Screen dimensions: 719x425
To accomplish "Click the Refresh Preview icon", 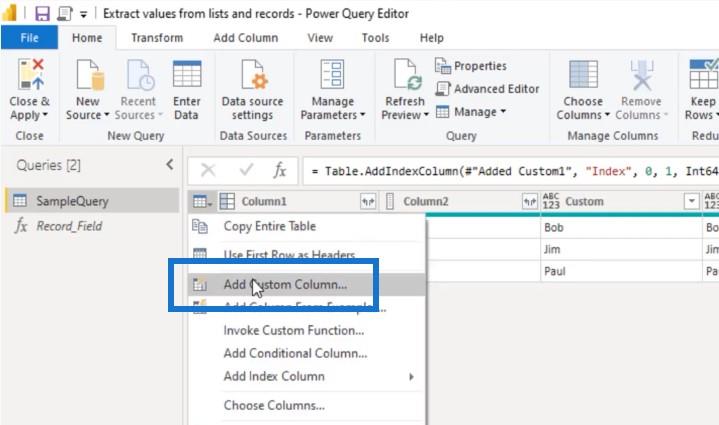I will [407, 74].
